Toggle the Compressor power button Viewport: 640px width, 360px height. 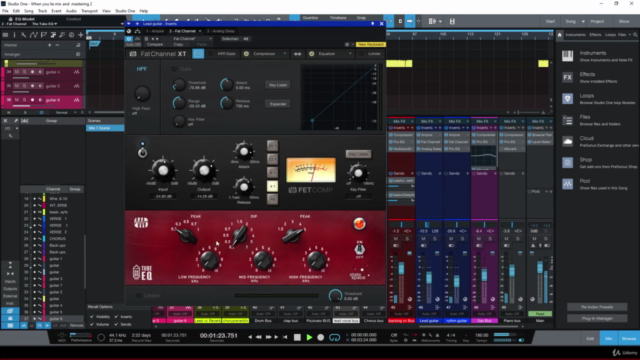pyautogui.click(x=246, y=54)
